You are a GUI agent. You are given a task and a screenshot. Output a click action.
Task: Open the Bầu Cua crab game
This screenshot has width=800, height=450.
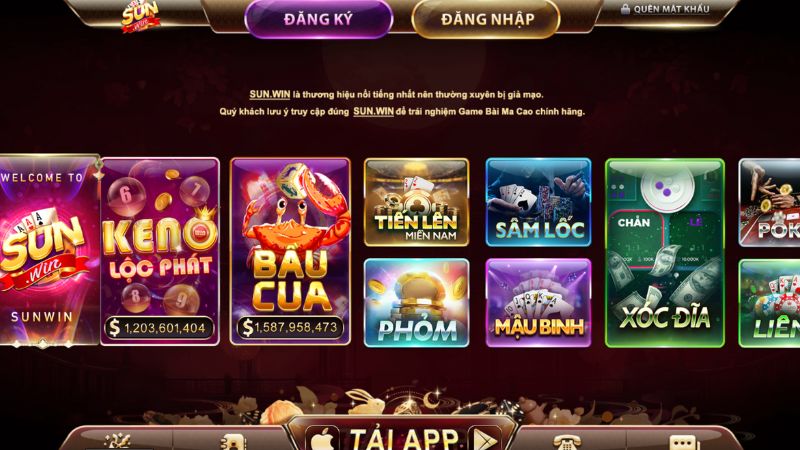tap(290, 252)
